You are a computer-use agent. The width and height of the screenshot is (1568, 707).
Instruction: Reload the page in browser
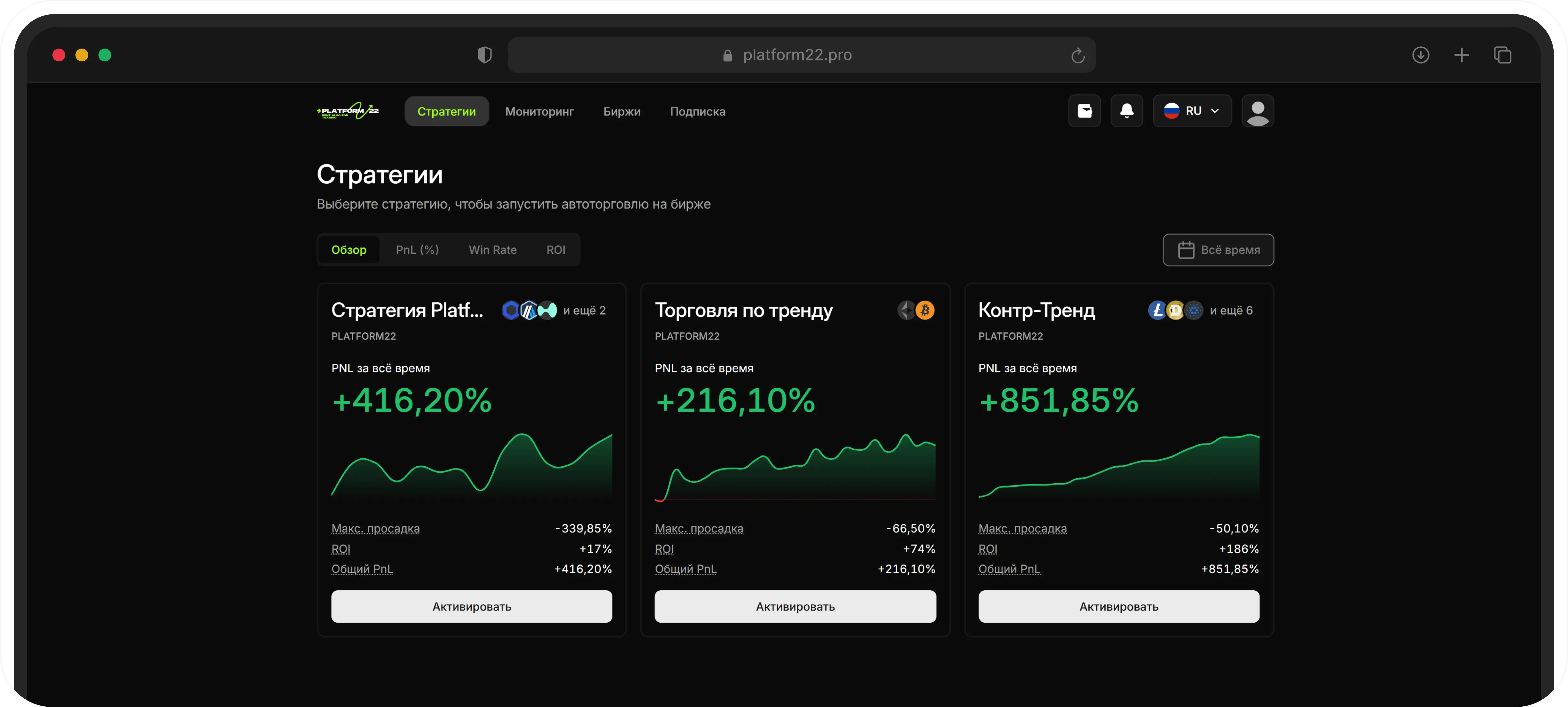1078,55
